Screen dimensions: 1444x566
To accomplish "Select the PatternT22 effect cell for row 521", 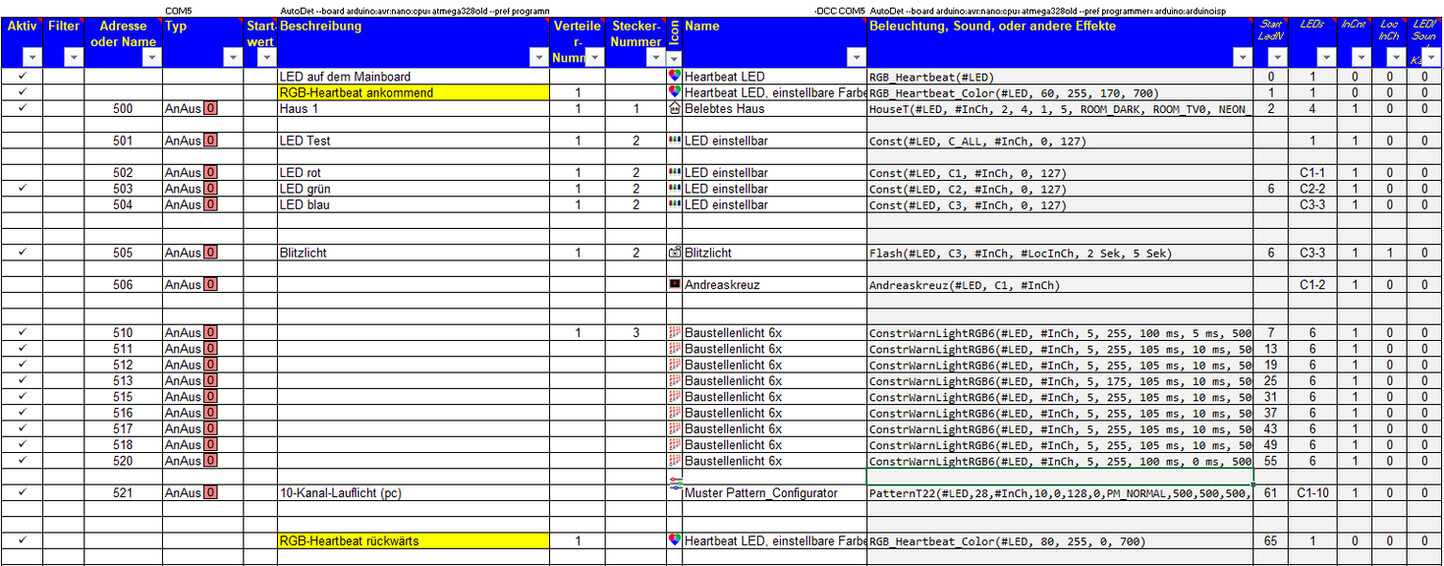I will coord(1060,493).
